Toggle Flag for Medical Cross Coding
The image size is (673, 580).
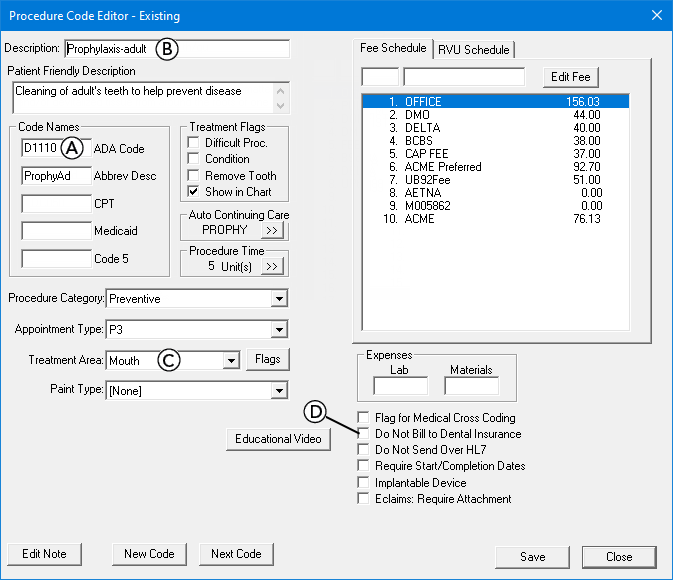[363, 418]
